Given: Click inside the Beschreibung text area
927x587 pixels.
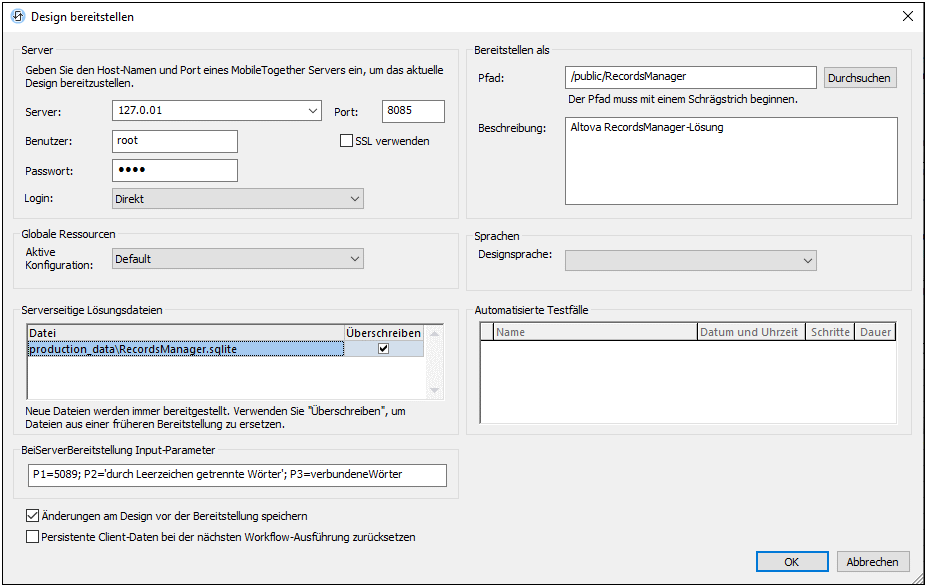Looking at the screenshot, I should tap(730, 161).
